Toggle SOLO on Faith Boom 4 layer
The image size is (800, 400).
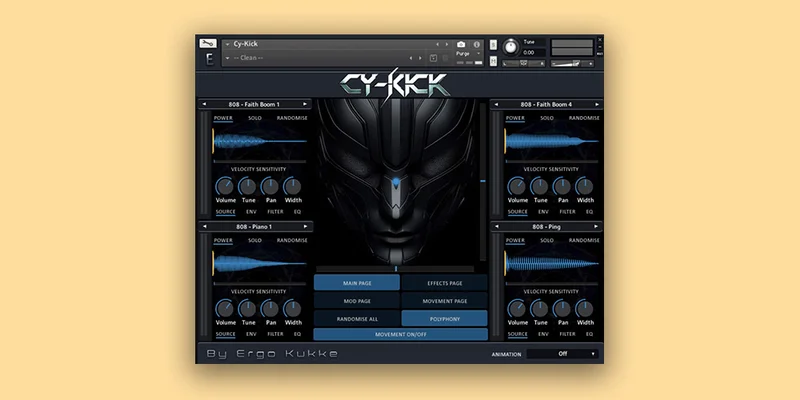547,118
